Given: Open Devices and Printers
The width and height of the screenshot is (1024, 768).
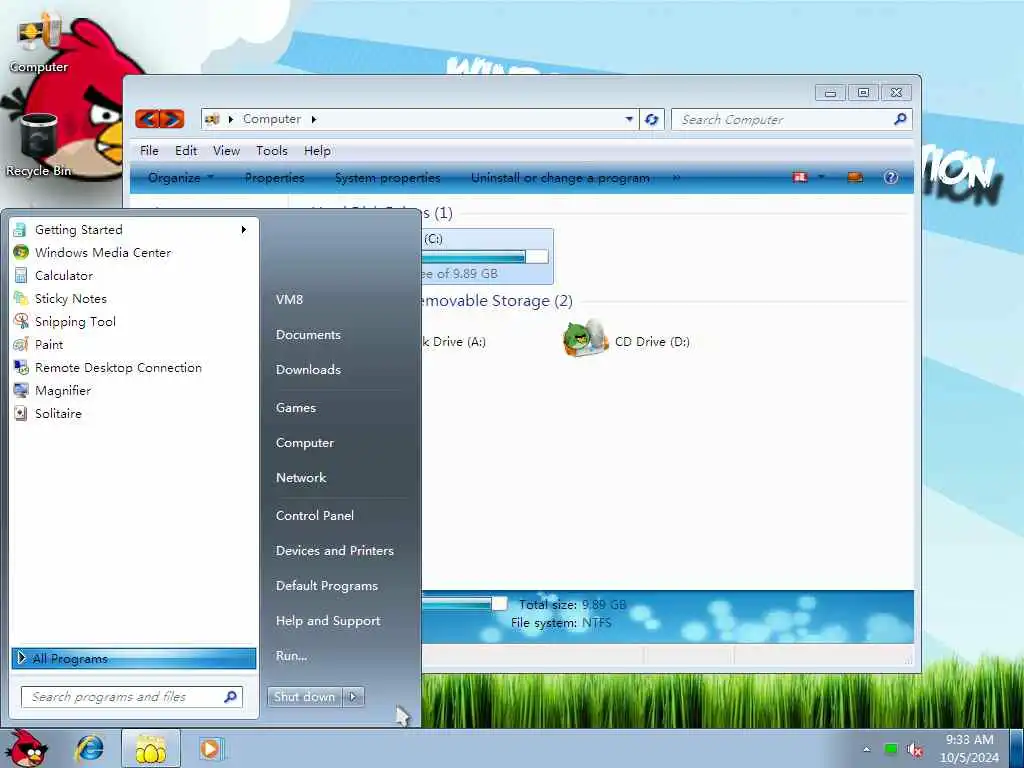Looking at the screenshot, I should 335,551.
